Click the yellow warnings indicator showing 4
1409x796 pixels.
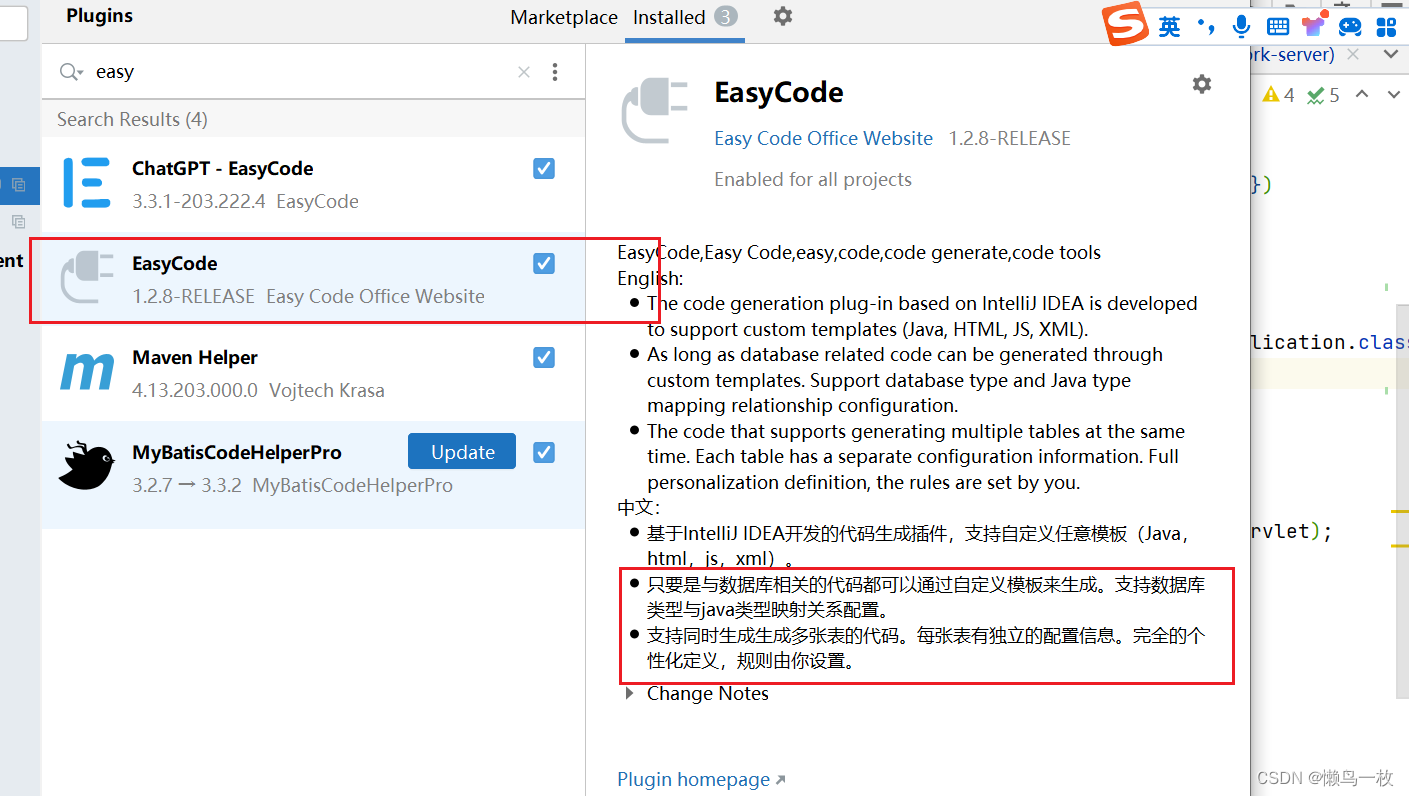click(x=1278, y=95)
